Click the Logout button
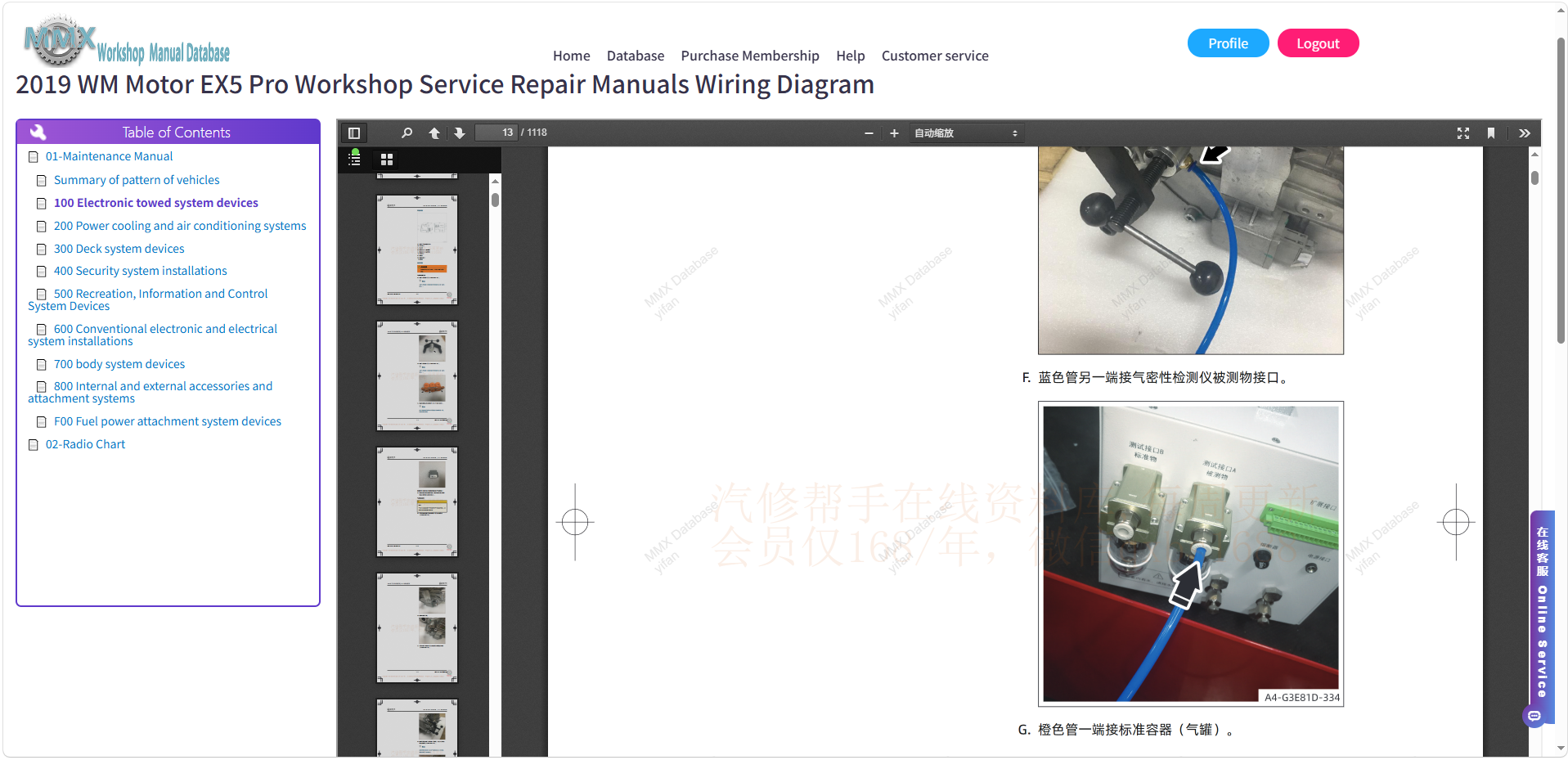Image resolution: width=1568 pixels, height=760 pixels. (x=1318, y=43)
